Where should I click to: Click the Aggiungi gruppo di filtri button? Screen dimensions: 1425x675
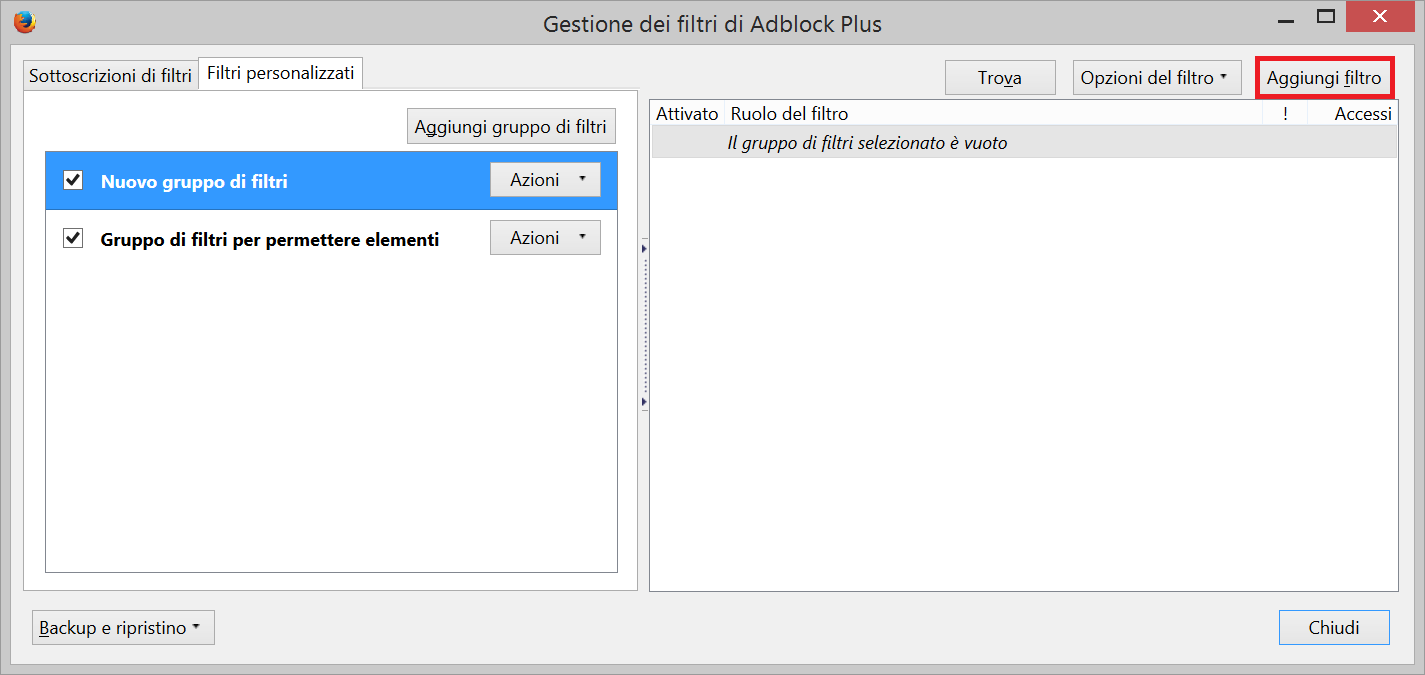tap(511, 127)
